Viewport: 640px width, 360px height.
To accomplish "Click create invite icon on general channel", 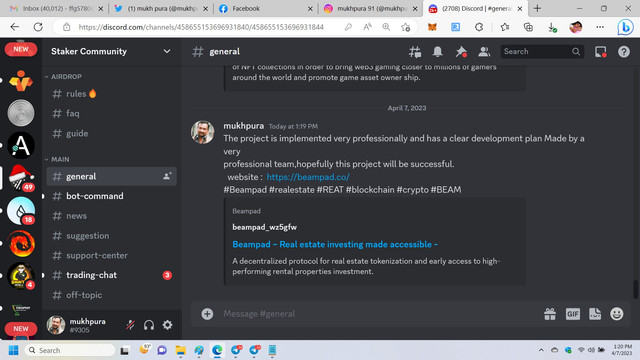I will 167,176.
